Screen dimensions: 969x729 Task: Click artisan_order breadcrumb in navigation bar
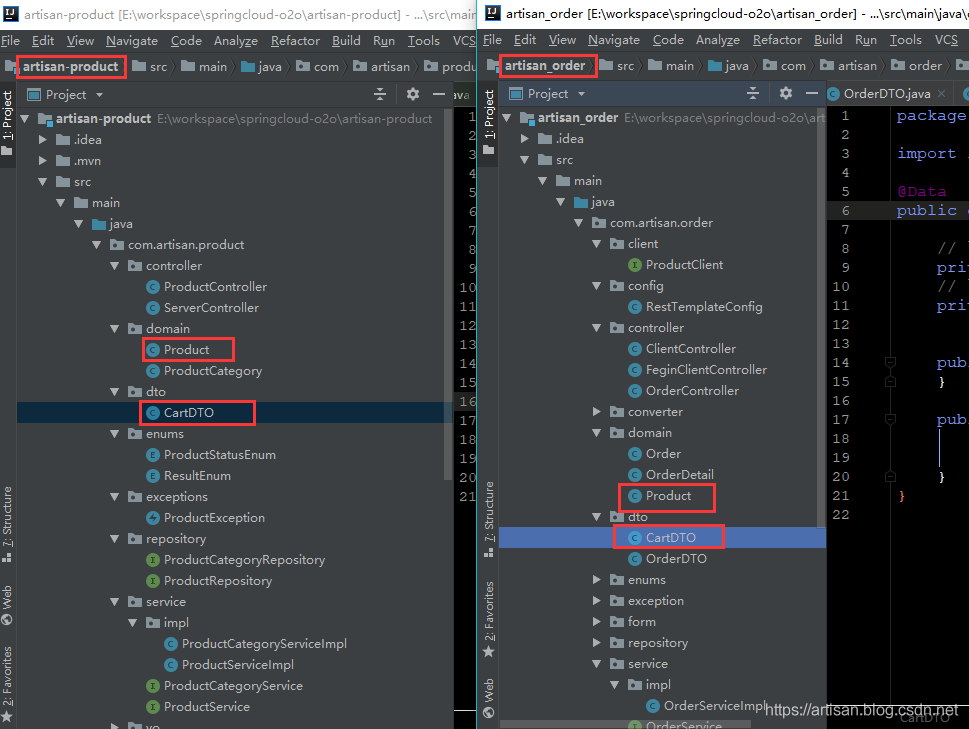pyautogui.click(x=549, y=66)
